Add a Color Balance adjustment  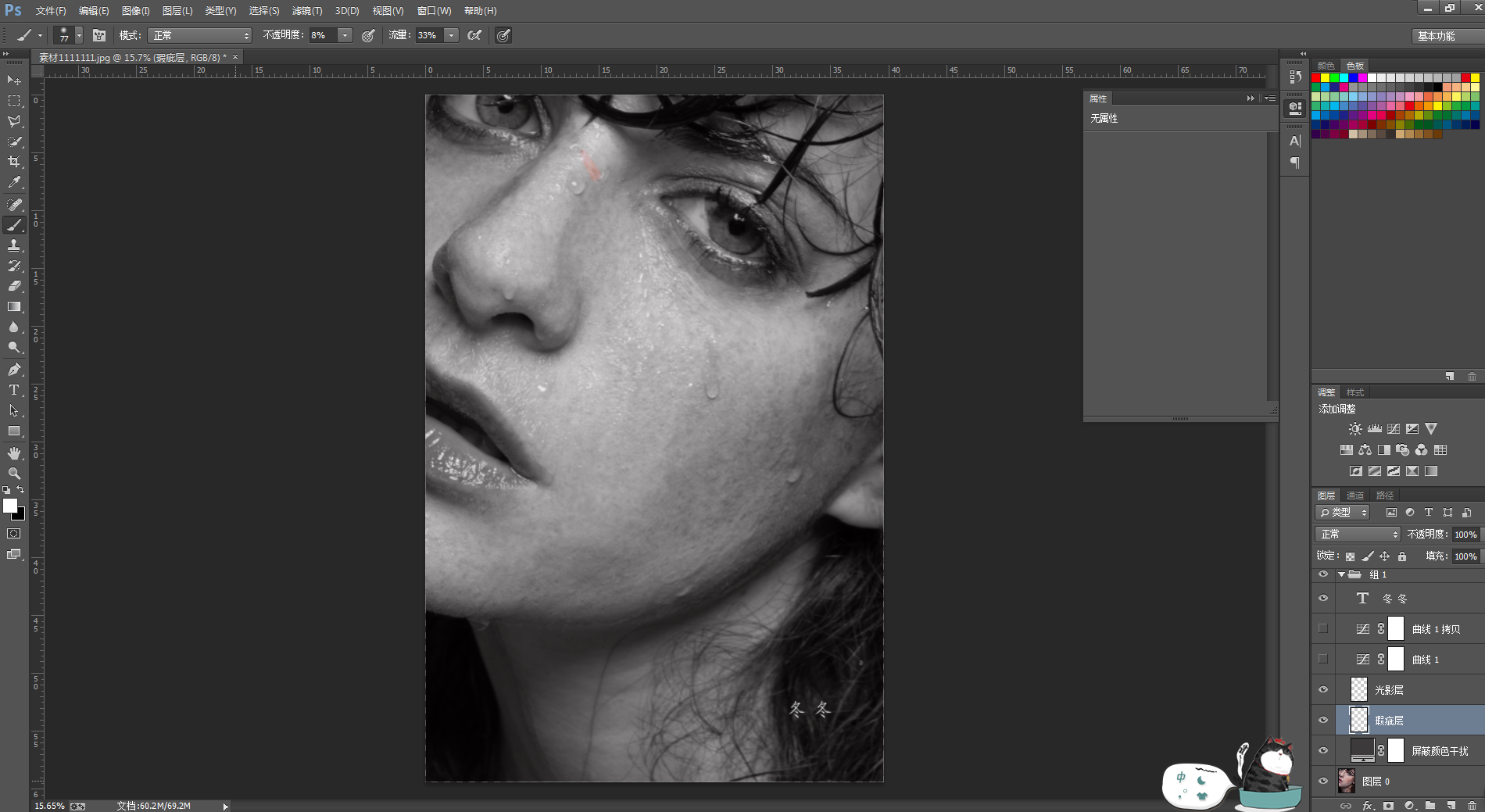coord(1365,450)
